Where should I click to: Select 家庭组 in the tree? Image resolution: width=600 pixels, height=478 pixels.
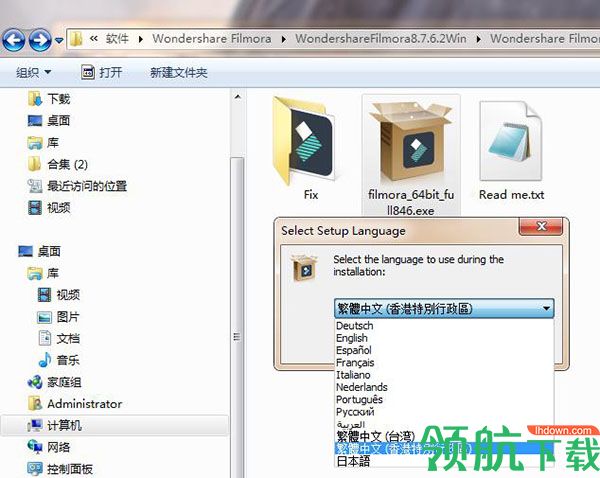pos(54,382)
